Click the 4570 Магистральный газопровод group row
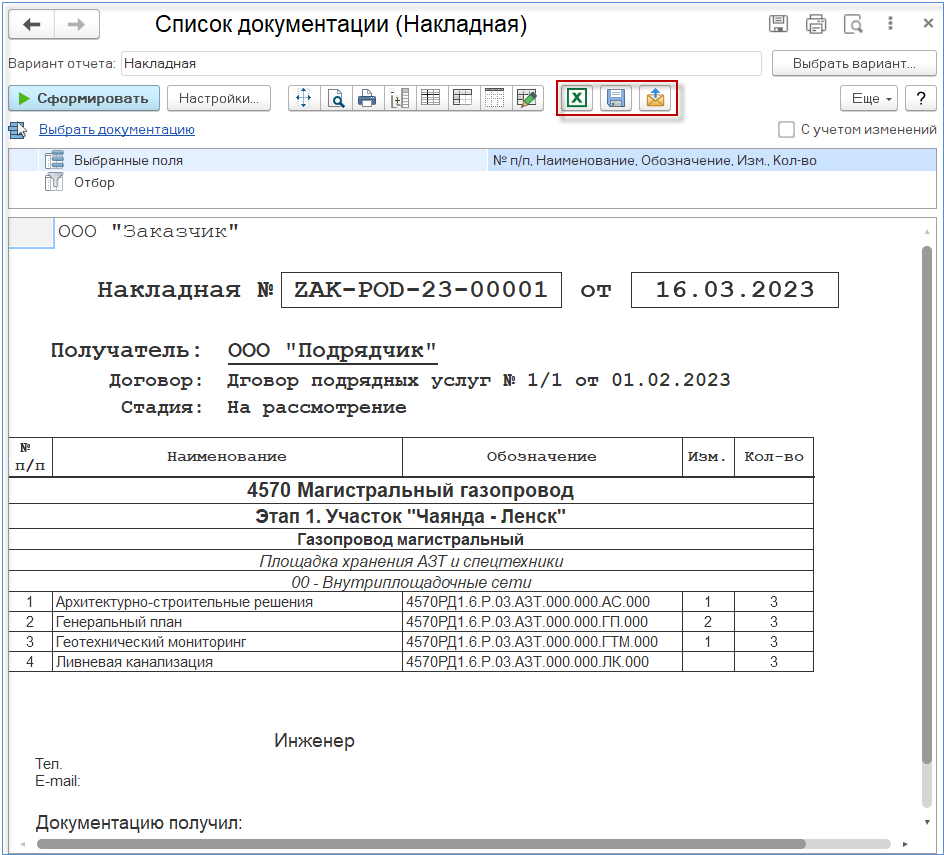This screenshot has width=944, height=855. 411,491
